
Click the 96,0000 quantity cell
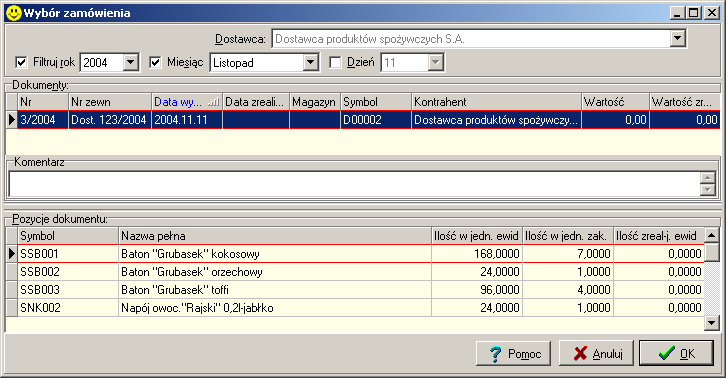click(476, 290)
